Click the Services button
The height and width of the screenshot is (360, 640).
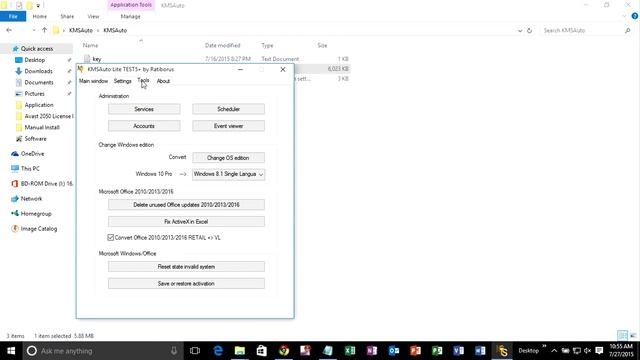[x=144, y=109]
